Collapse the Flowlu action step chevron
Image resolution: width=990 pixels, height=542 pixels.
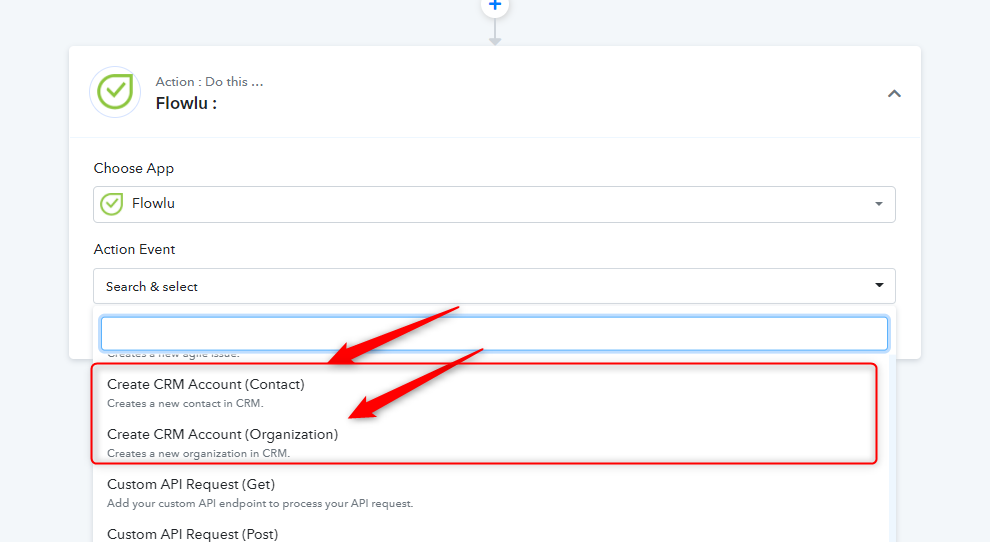(x=894, y=93)
